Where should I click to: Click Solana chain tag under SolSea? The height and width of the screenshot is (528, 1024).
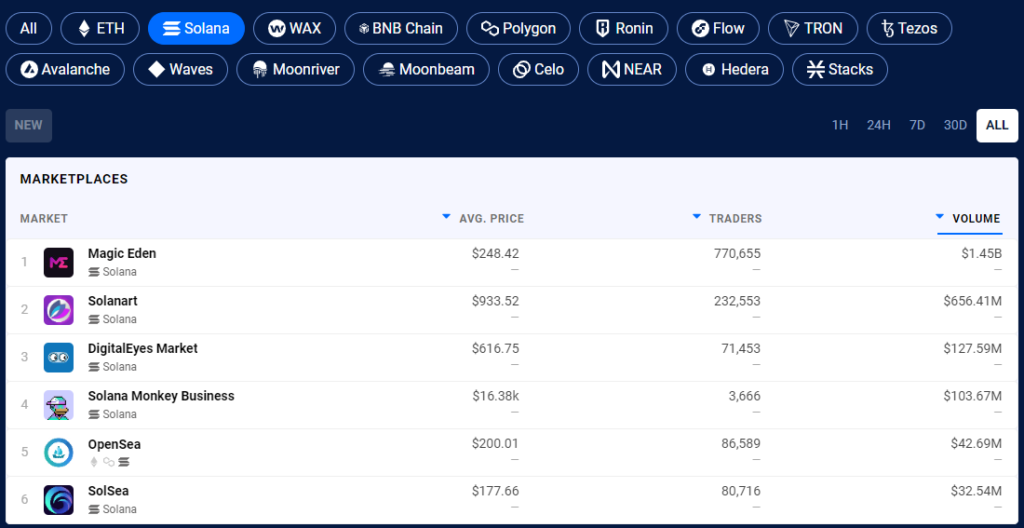112,510
